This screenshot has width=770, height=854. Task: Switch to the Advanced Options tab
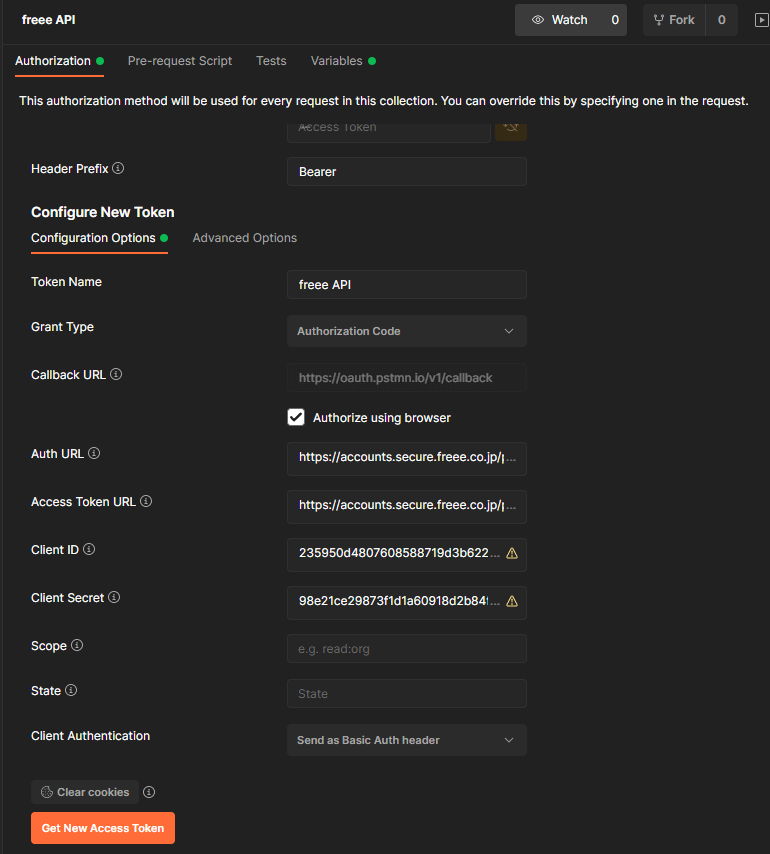pos(245,238)
